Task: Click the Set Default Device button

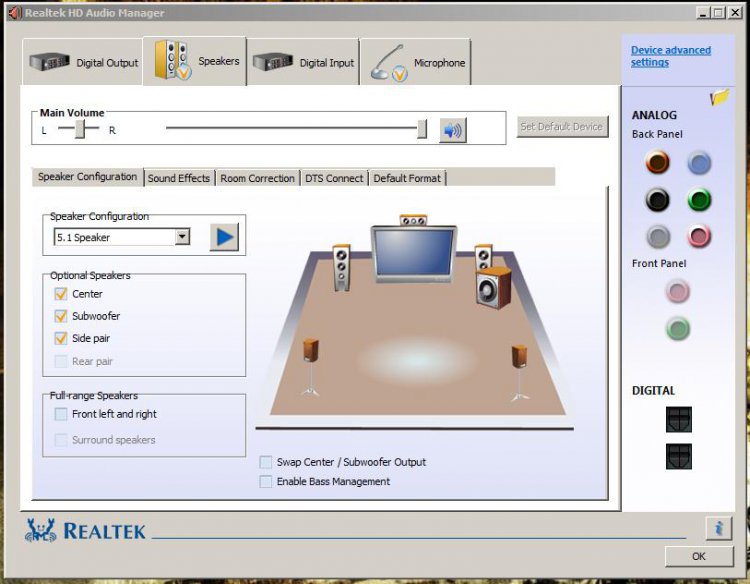Action: 562,127
